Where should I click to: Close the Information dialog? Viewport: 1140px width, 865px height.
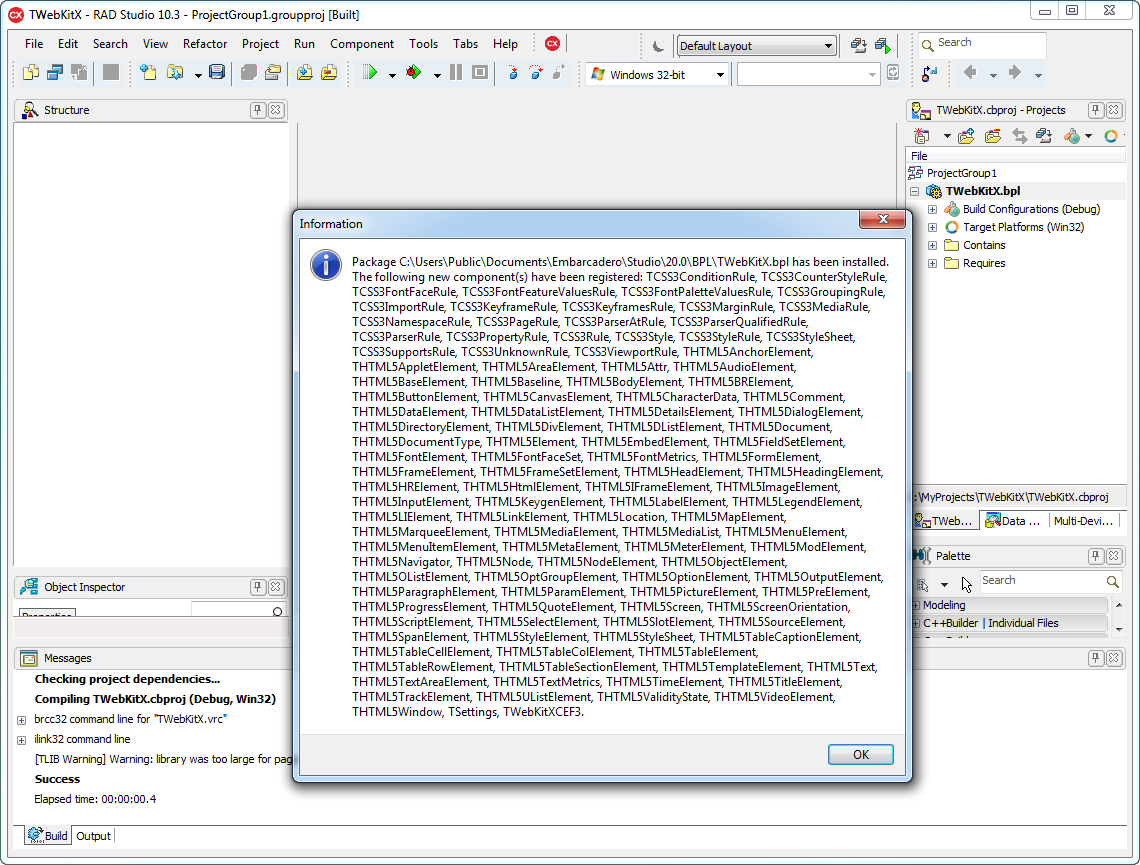[883, 219]
